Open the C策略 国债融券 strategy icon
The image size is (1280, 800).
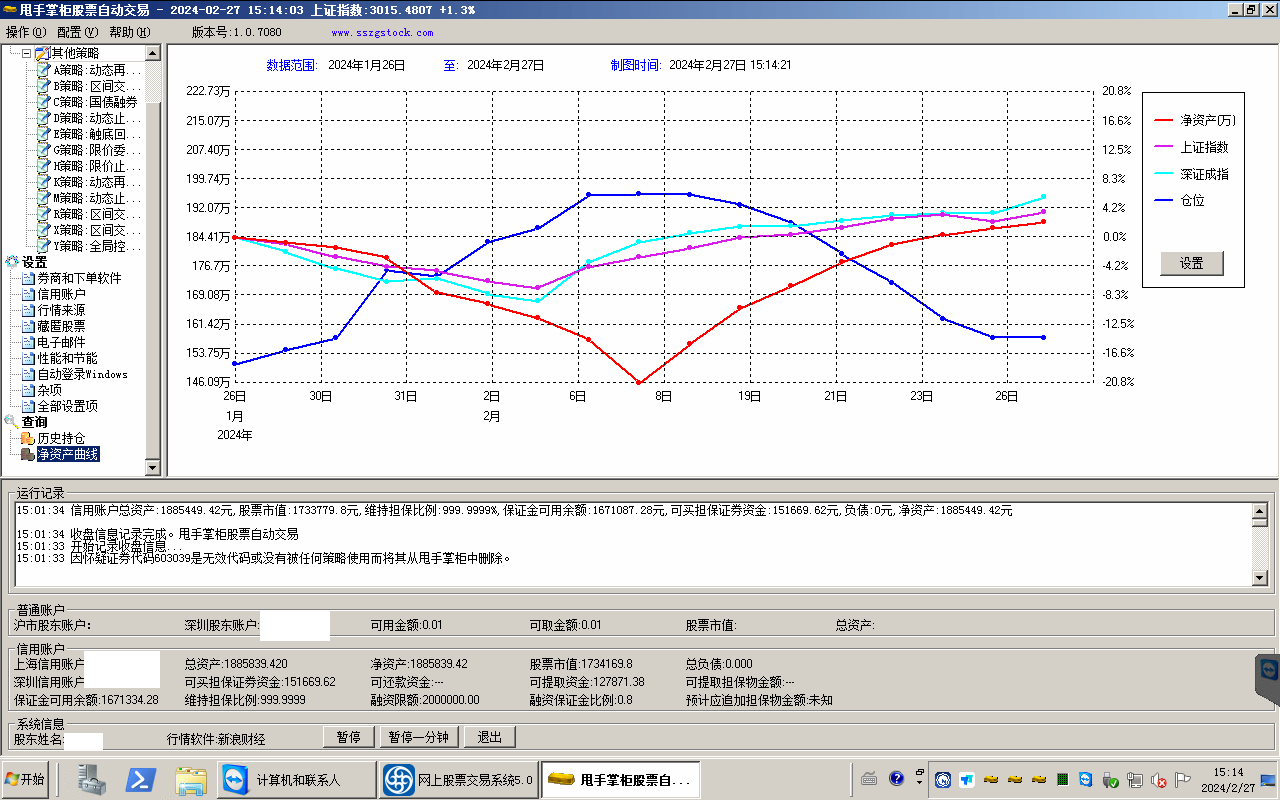[43, 102]
